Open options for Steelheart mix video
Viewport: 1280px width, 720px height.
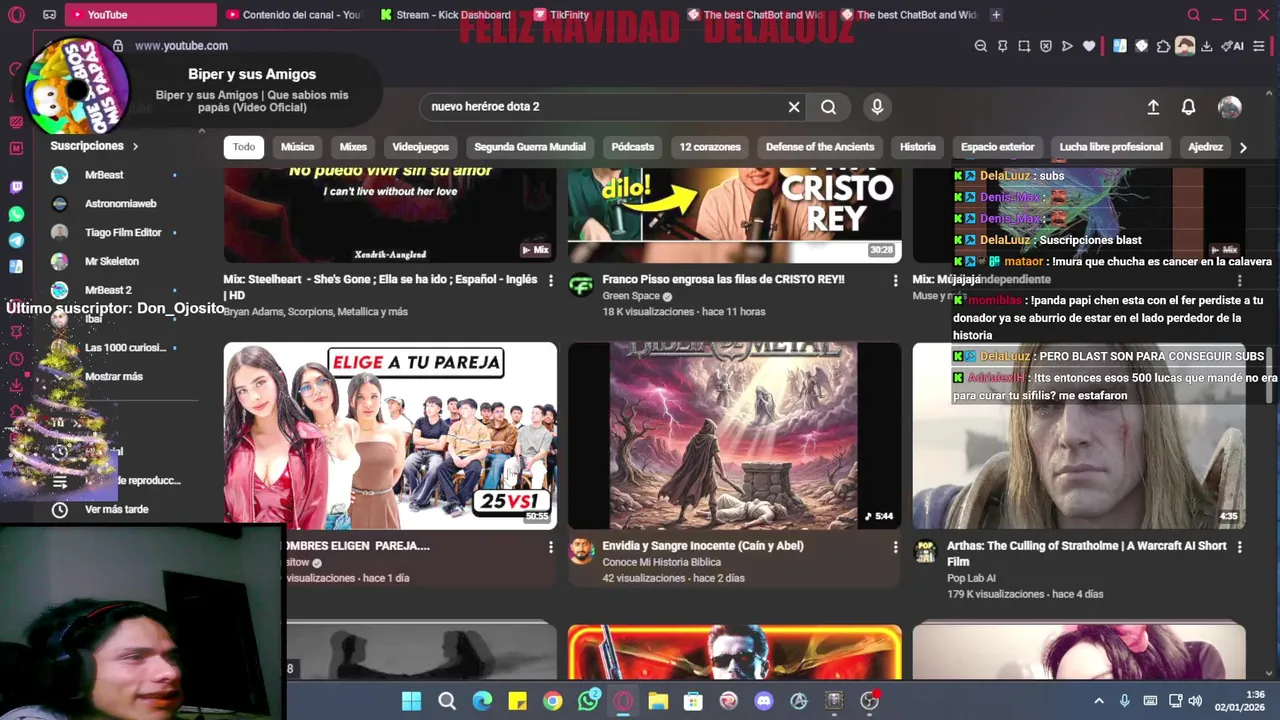550,281
